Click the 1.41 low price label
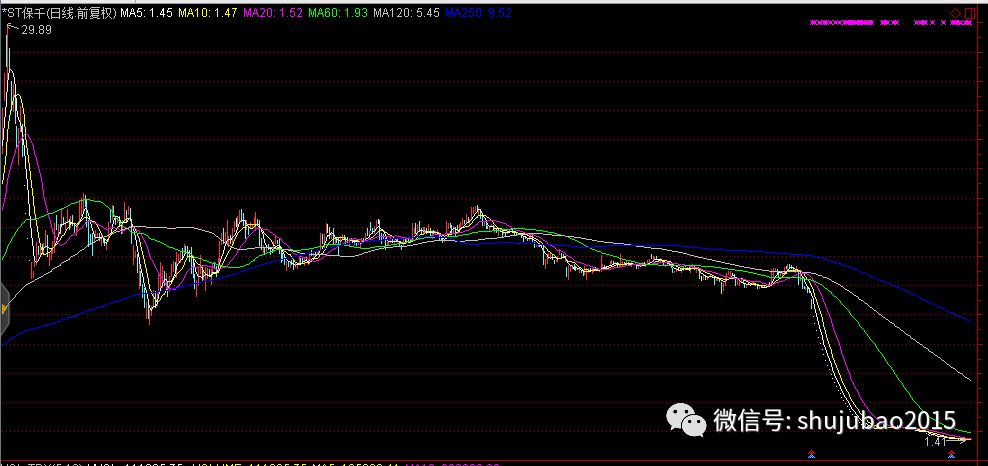This screenshot has width=988, height=466. point(936,442)
